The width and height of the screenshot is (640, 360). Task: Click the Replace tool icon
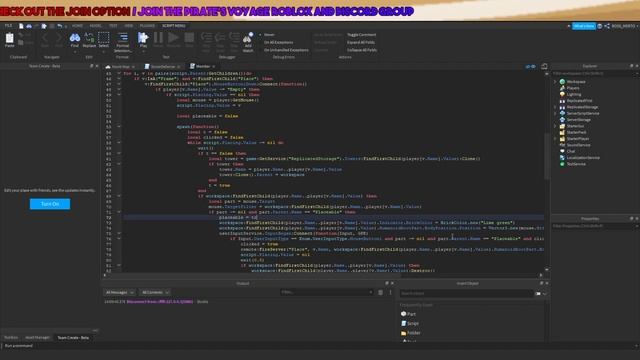point(89,38)
